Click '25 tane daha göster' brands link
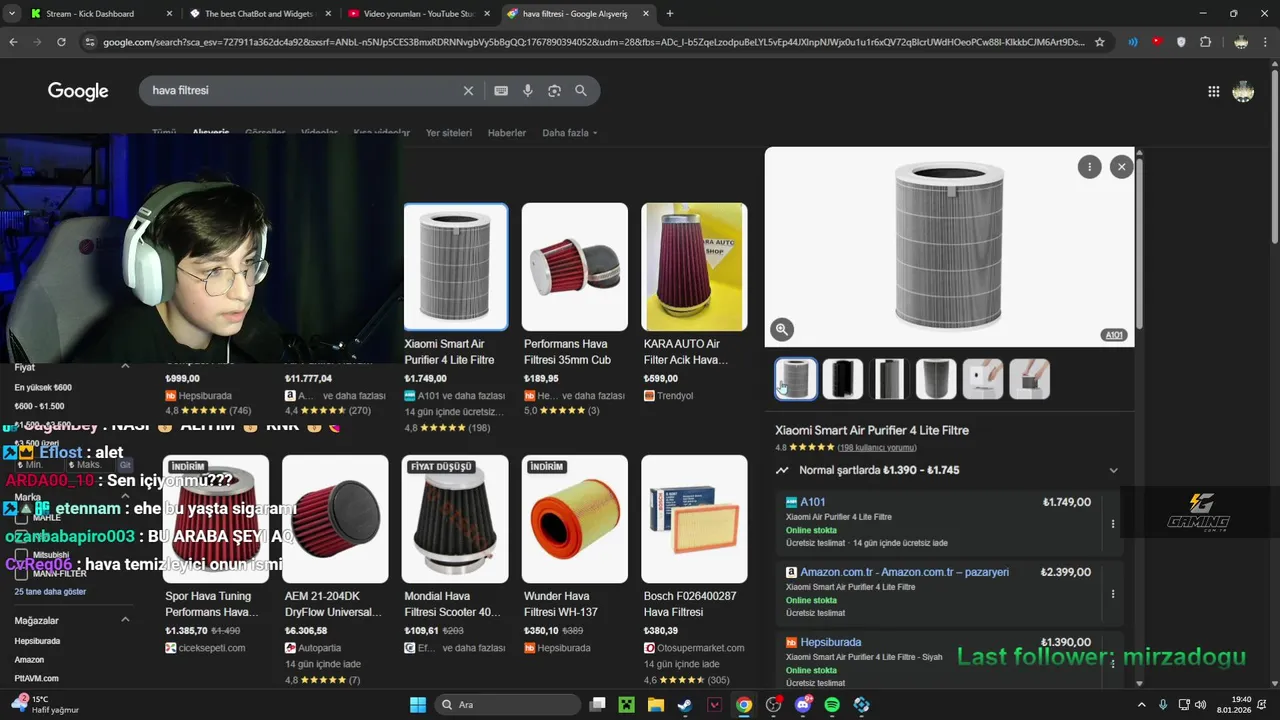 tap(50, 592)
